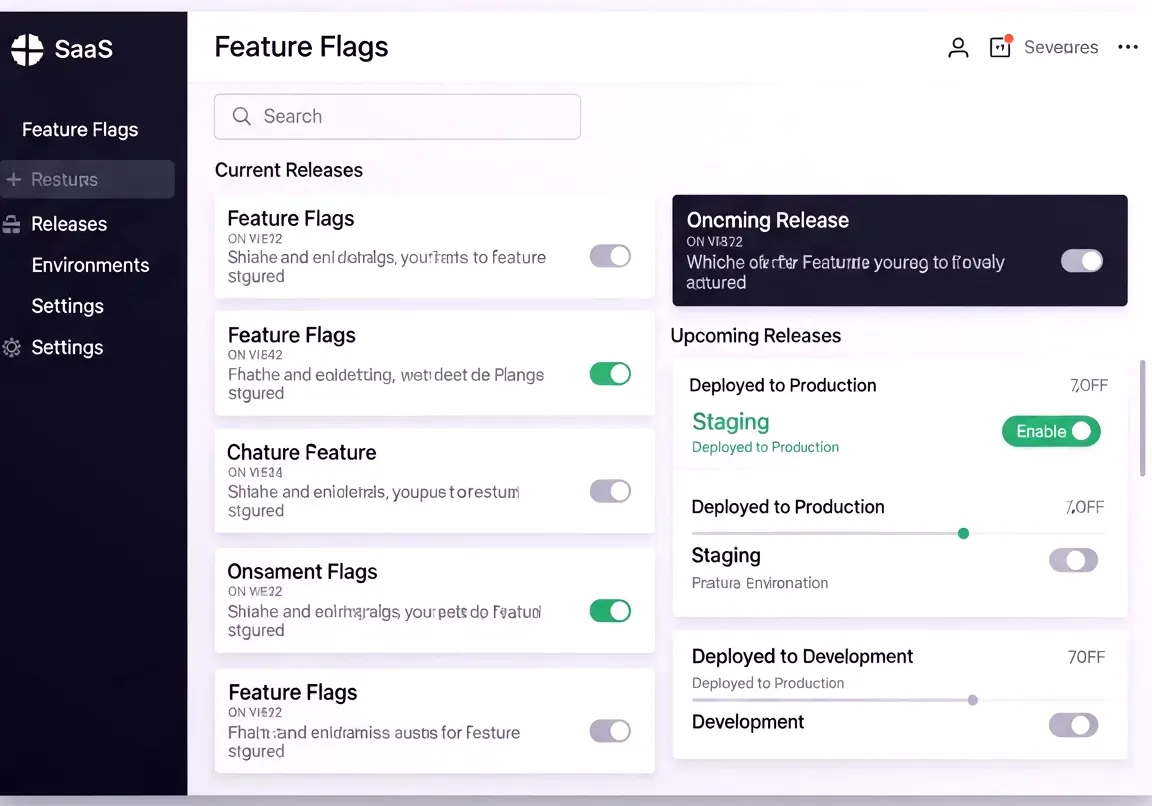
Task: Click the Upcoming Releases heading
Action: pyautogui.click(x=755, y=336)
